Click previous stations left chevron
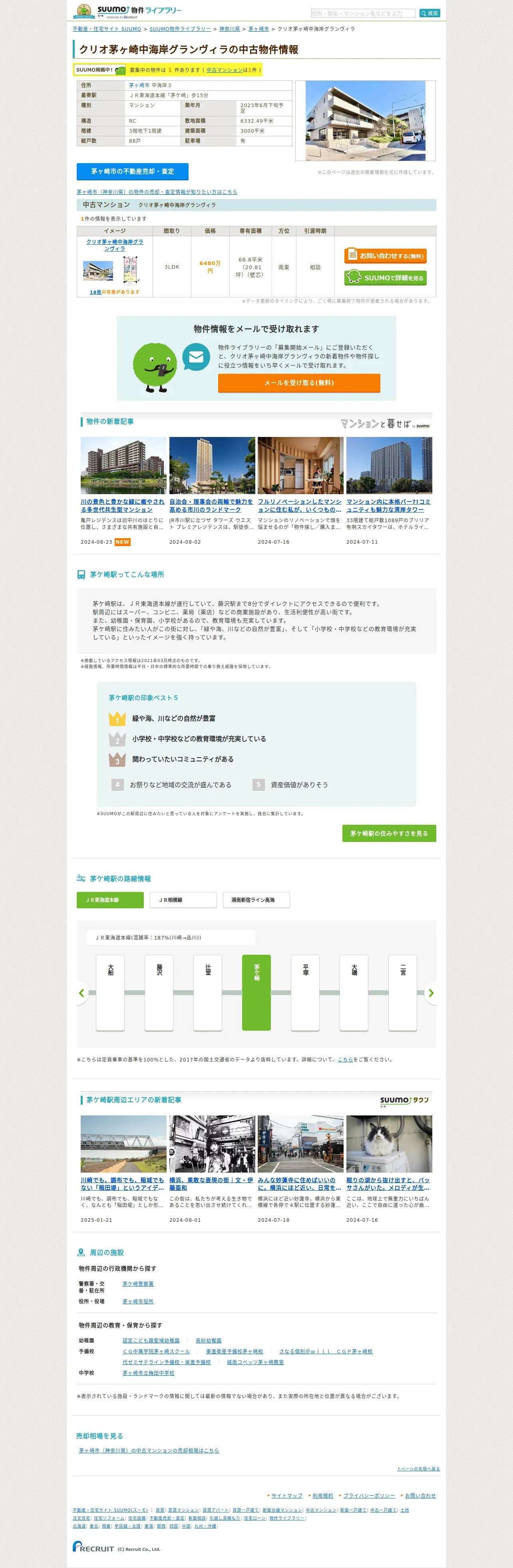The height and width of the screenshot is (1568, 513). pyautogui.click(x=82, y=993)
